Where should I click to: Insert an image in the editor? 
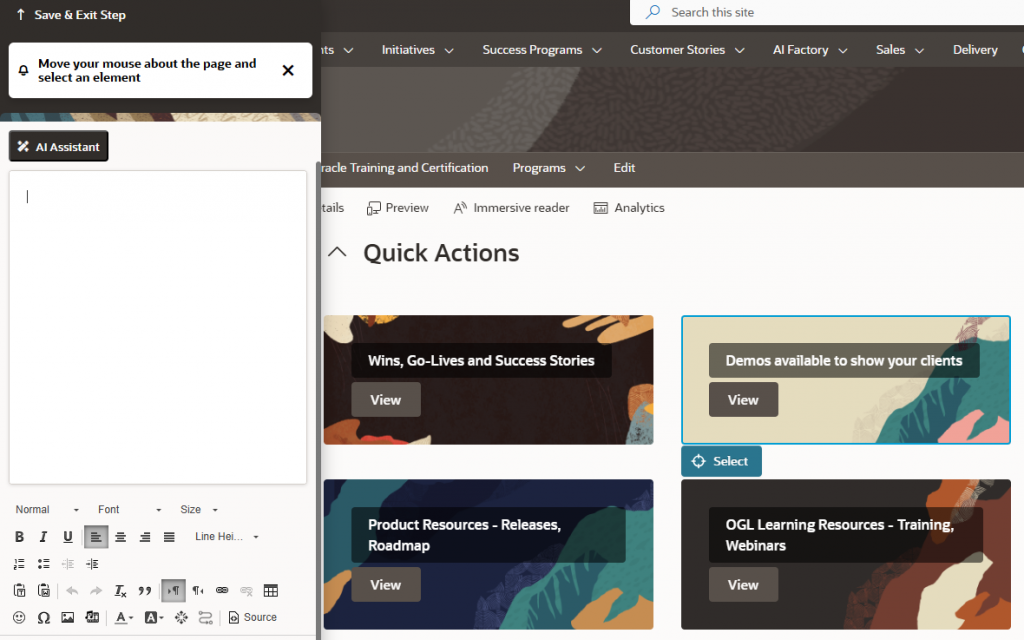(x=67, y=617)
